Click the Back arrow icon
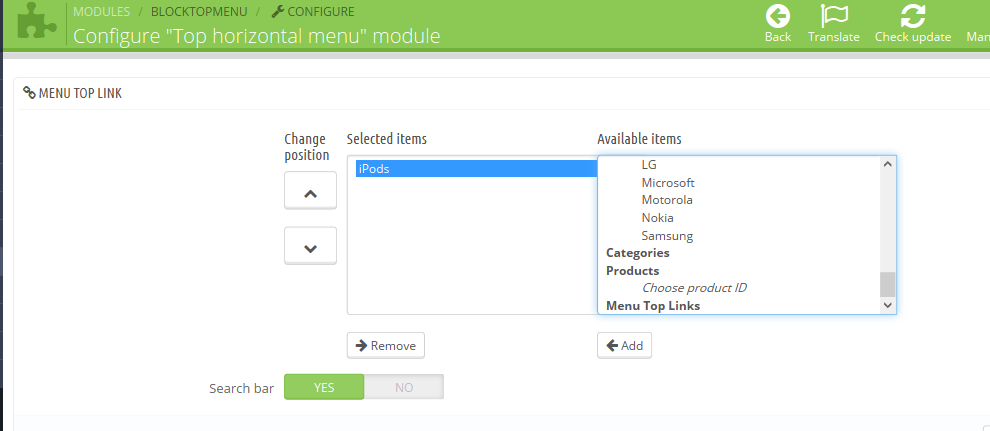The height and width of the screenshot is (431, 990). point(777,16)
